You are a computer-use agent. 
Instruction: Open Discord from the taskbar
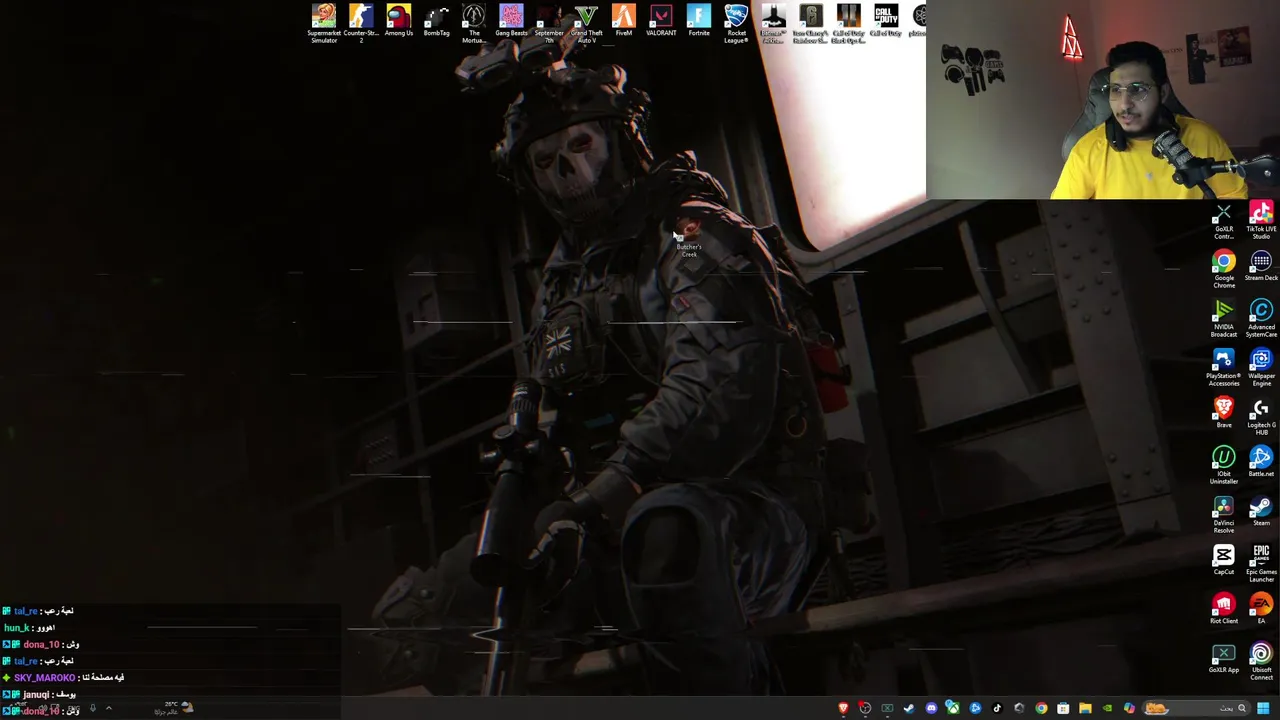pos(931,708)
